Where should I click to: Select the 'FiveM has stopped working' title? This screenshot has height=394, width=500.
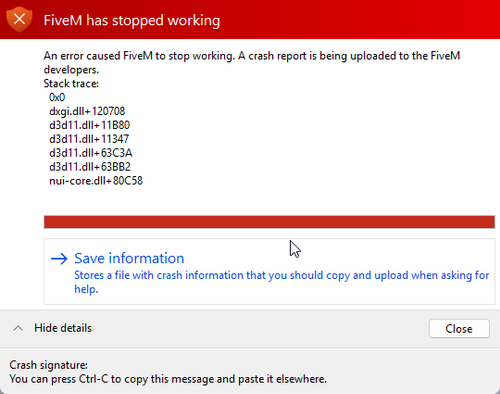point(132,20)
